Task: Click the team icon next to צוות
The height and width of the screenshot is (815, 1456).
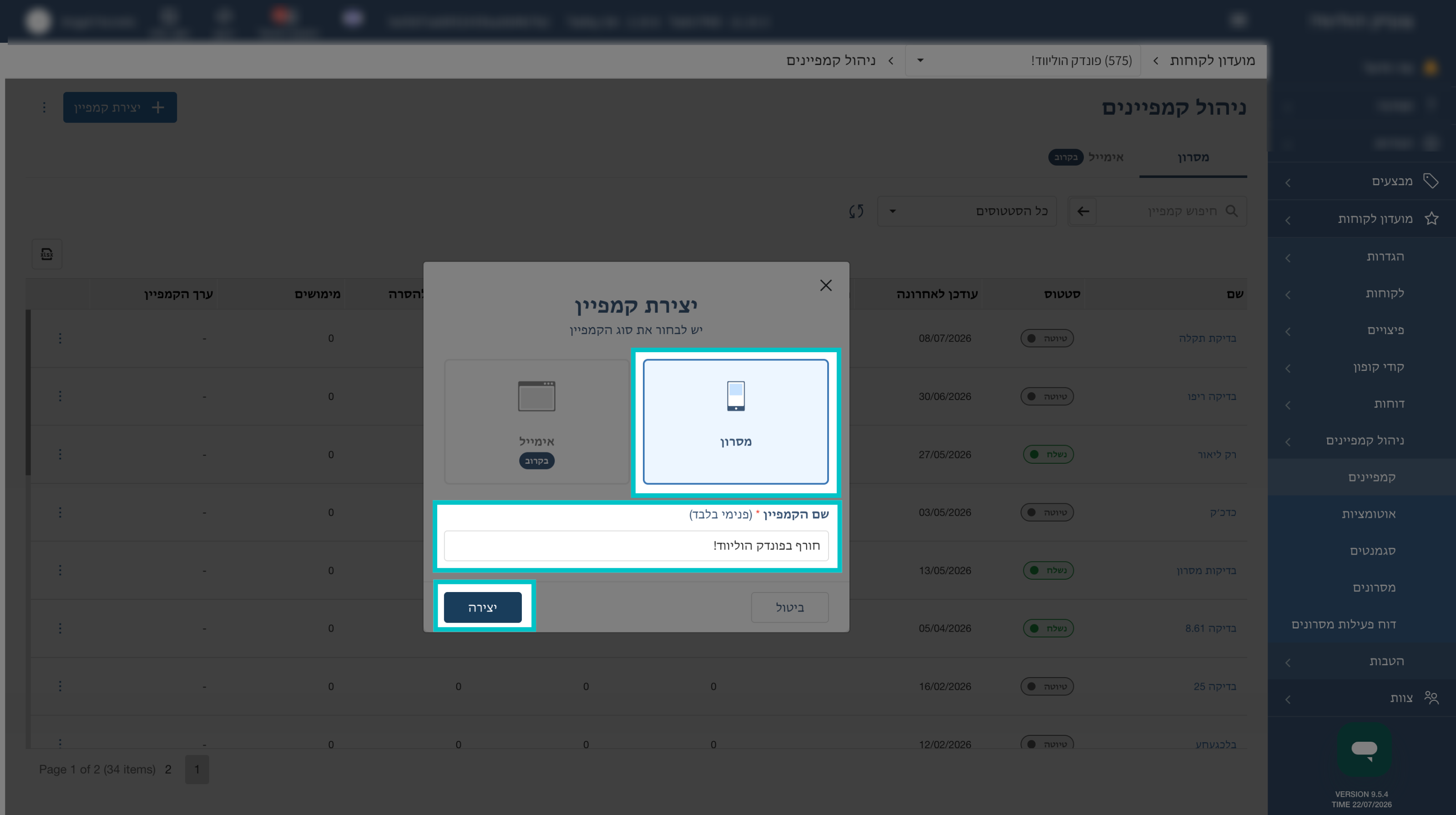Action: (1431, 698)
